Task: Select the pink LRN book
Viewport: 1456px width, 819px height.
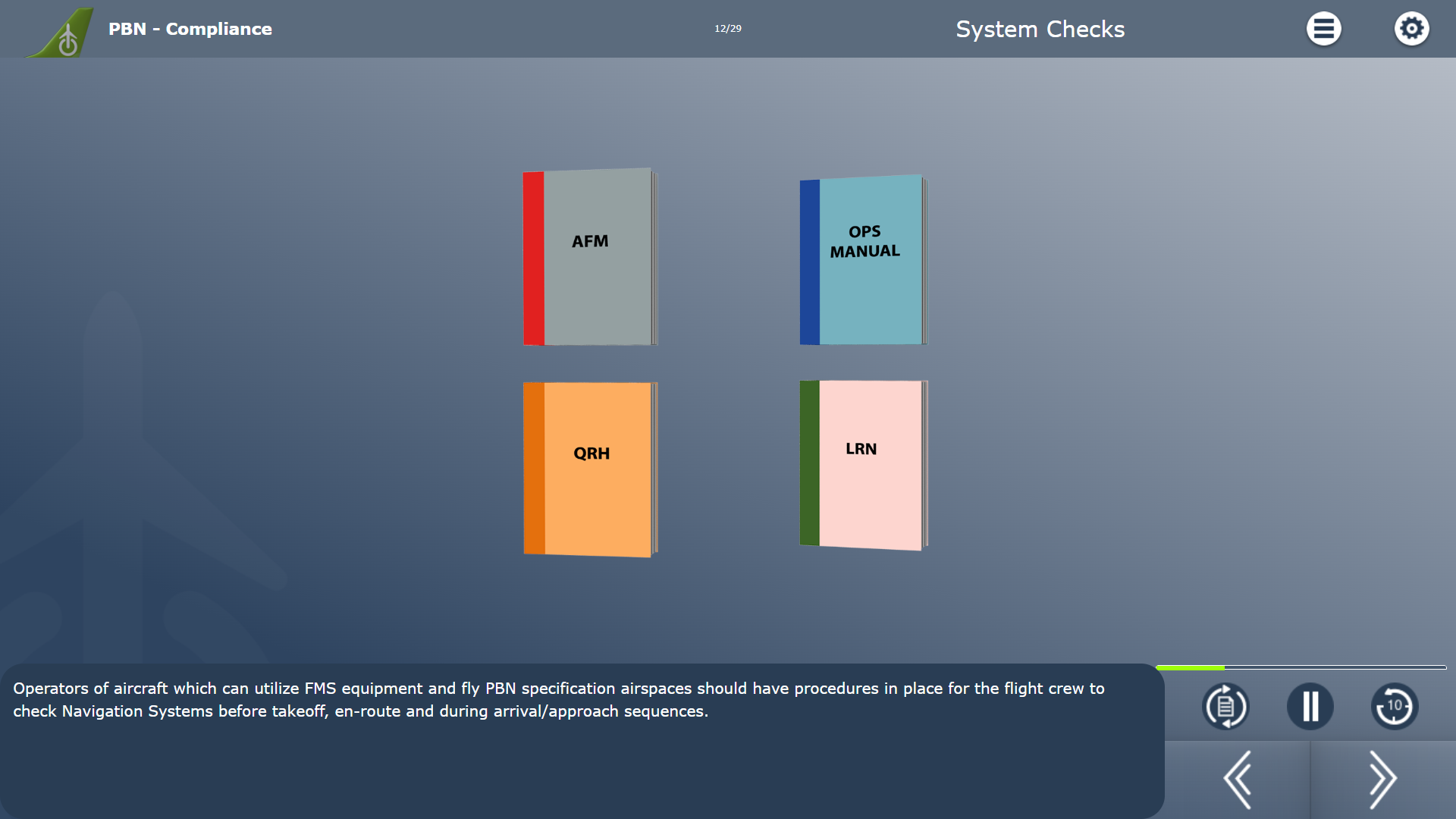Action: (864, 465)
